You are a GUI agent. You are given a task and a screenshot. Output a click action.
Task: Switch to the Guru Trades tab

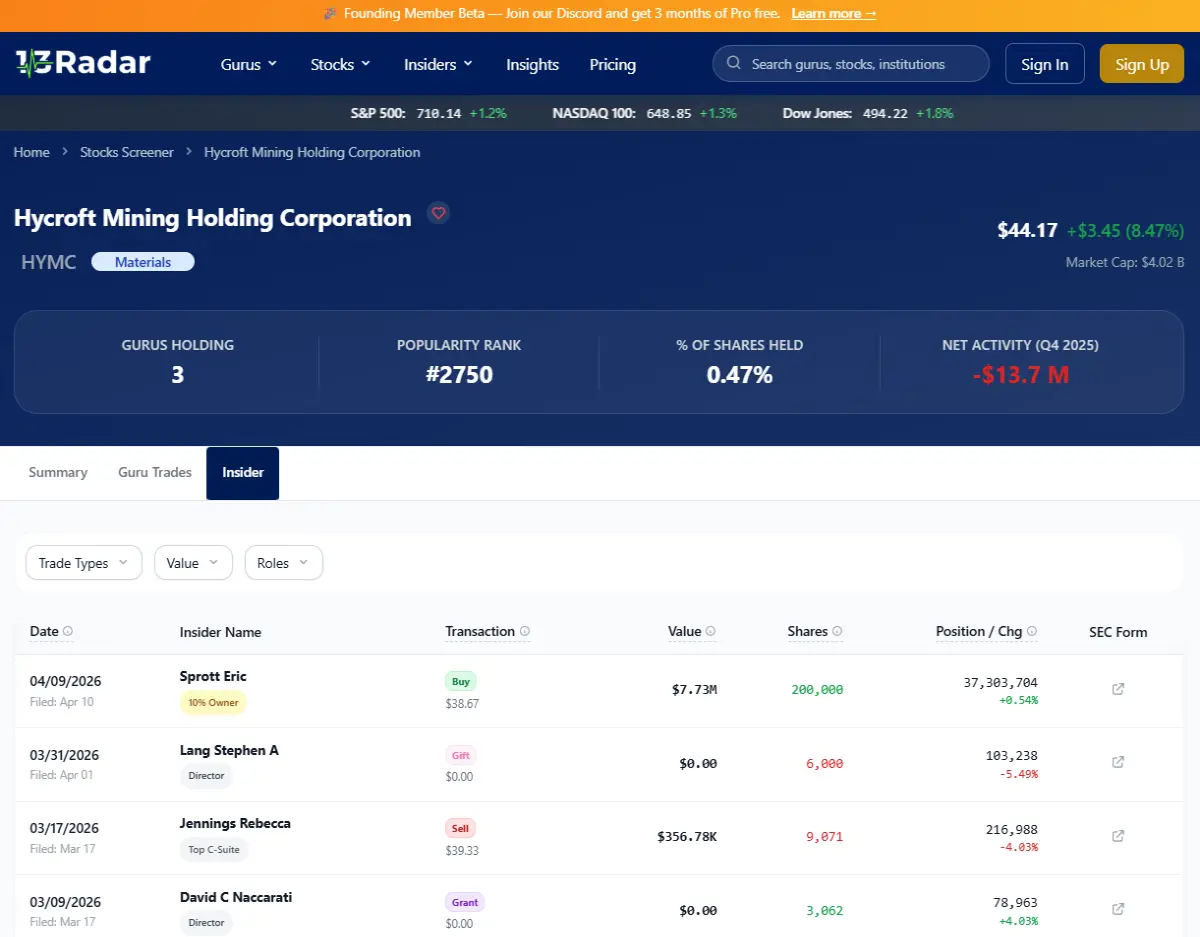point(155,473)
